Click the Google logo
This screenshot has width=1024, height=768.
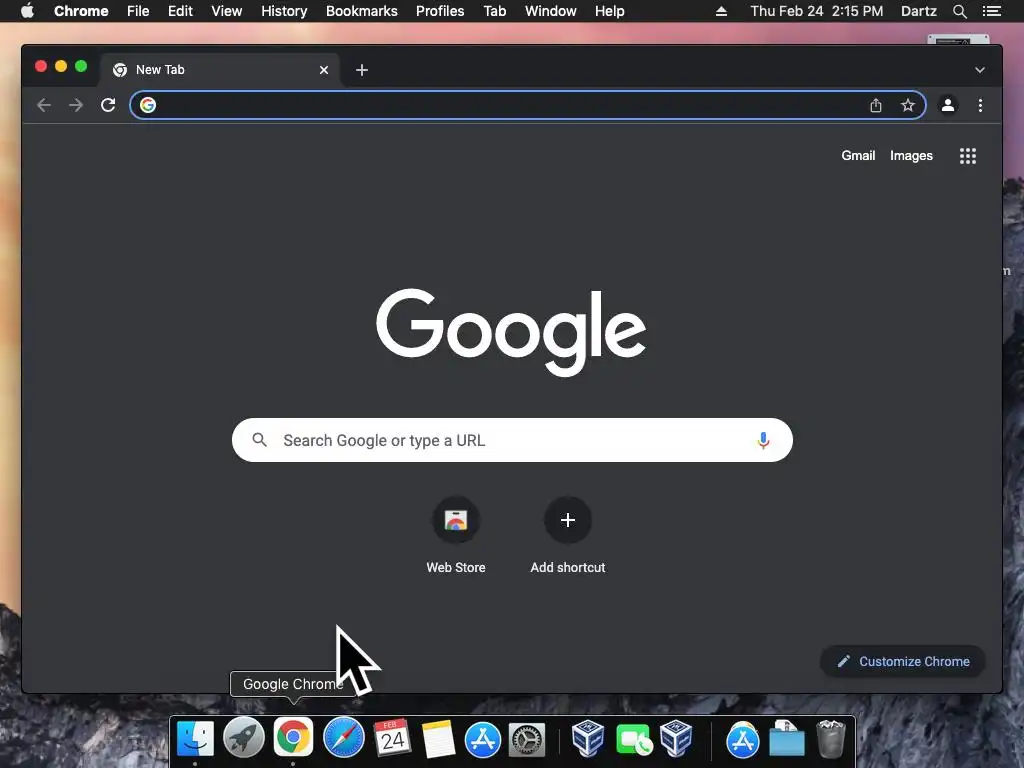pos(511,332)
